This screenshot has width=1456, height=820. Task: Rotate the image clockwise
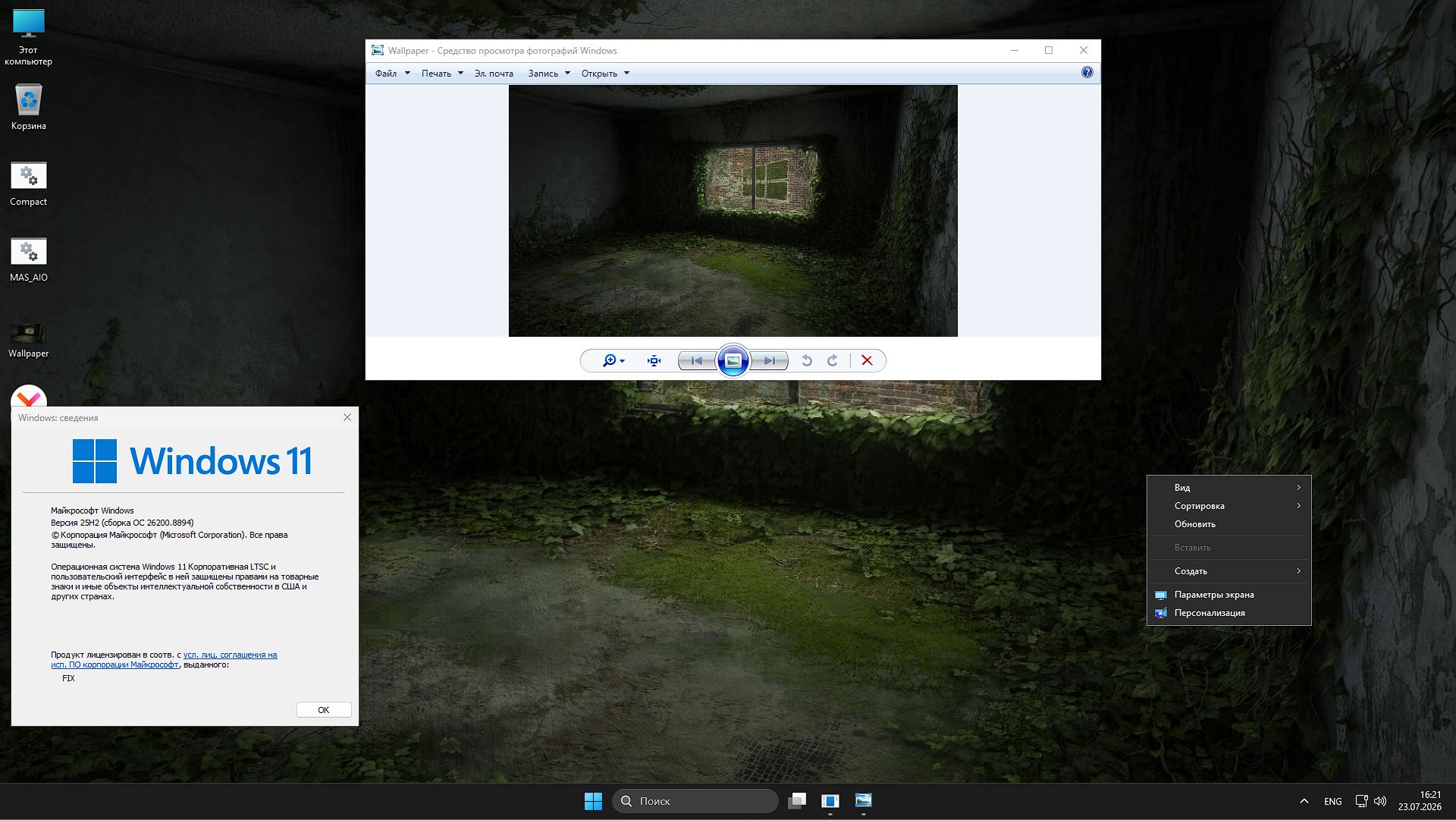(833, 361)
